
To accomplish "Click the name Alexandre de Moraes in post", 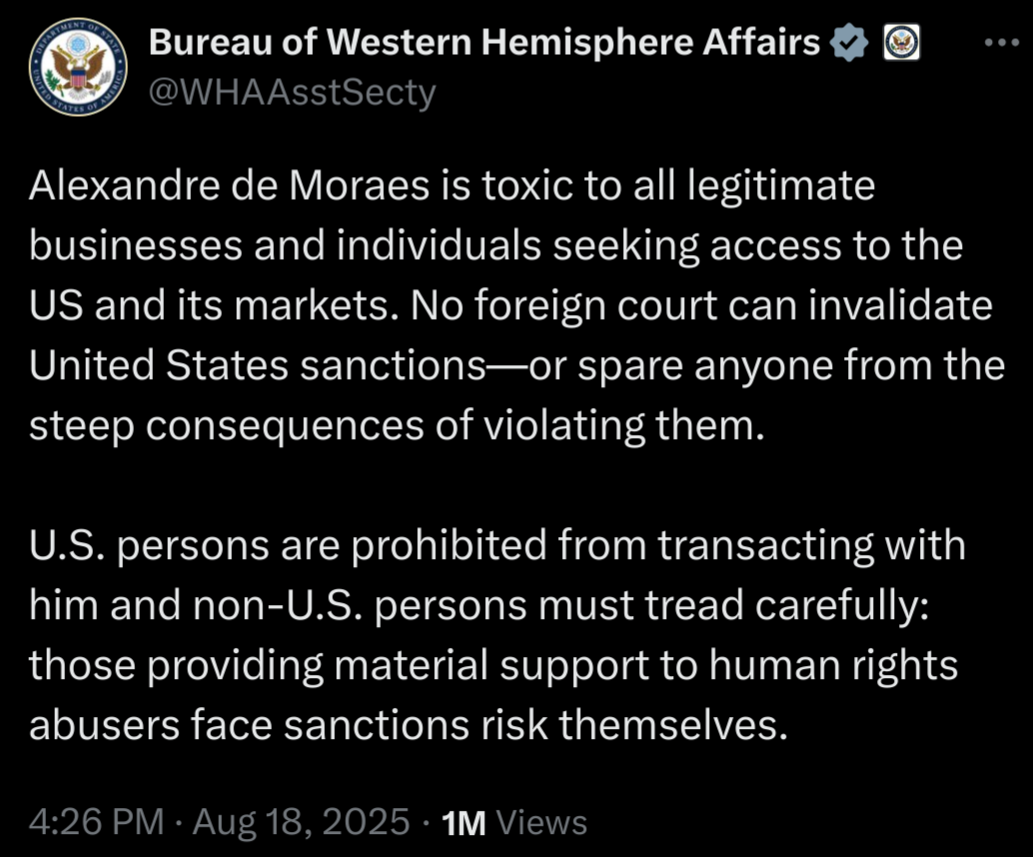I will [x=229, y=185].
